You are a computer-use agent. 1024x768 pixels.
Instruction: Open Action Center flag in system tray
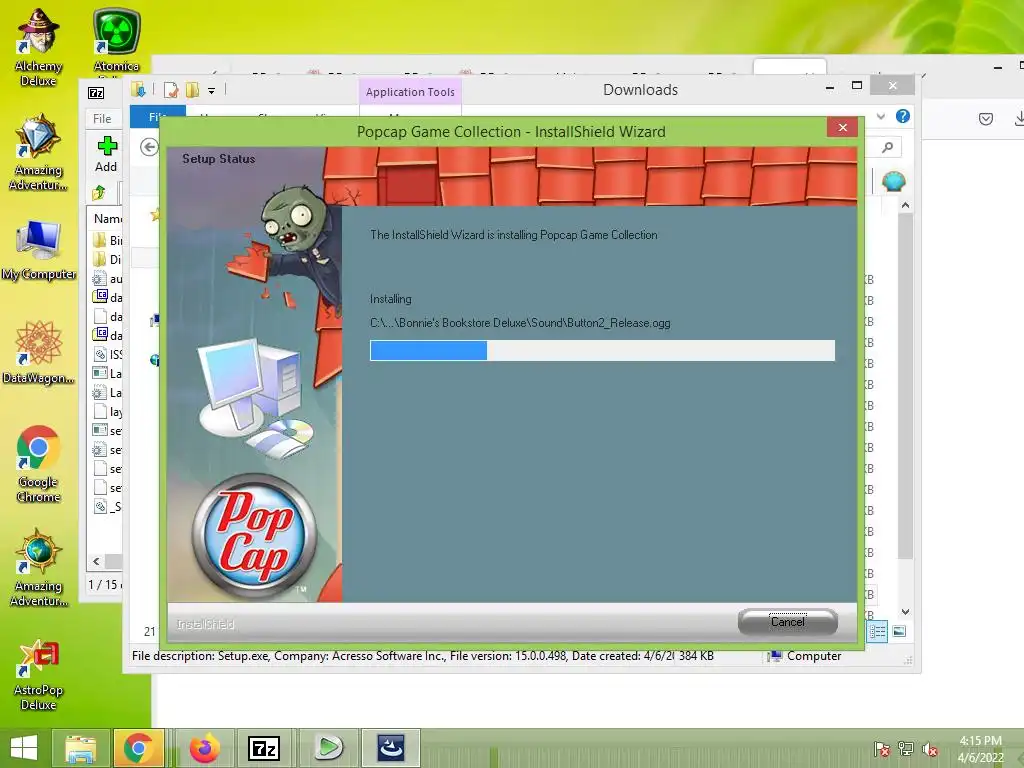pyautogui.click(x=882, y=749)
